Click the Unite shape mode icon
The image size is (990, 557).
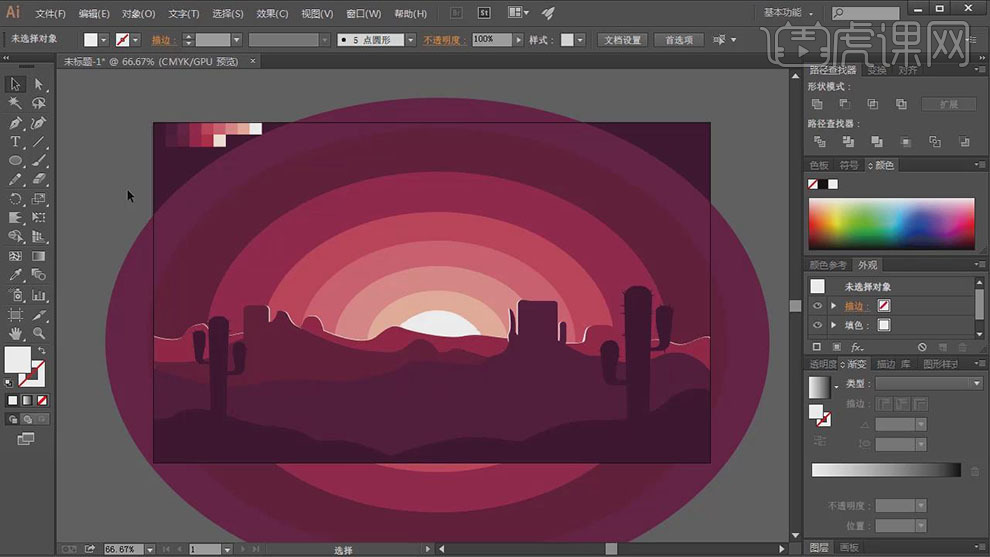click(817, 104)
